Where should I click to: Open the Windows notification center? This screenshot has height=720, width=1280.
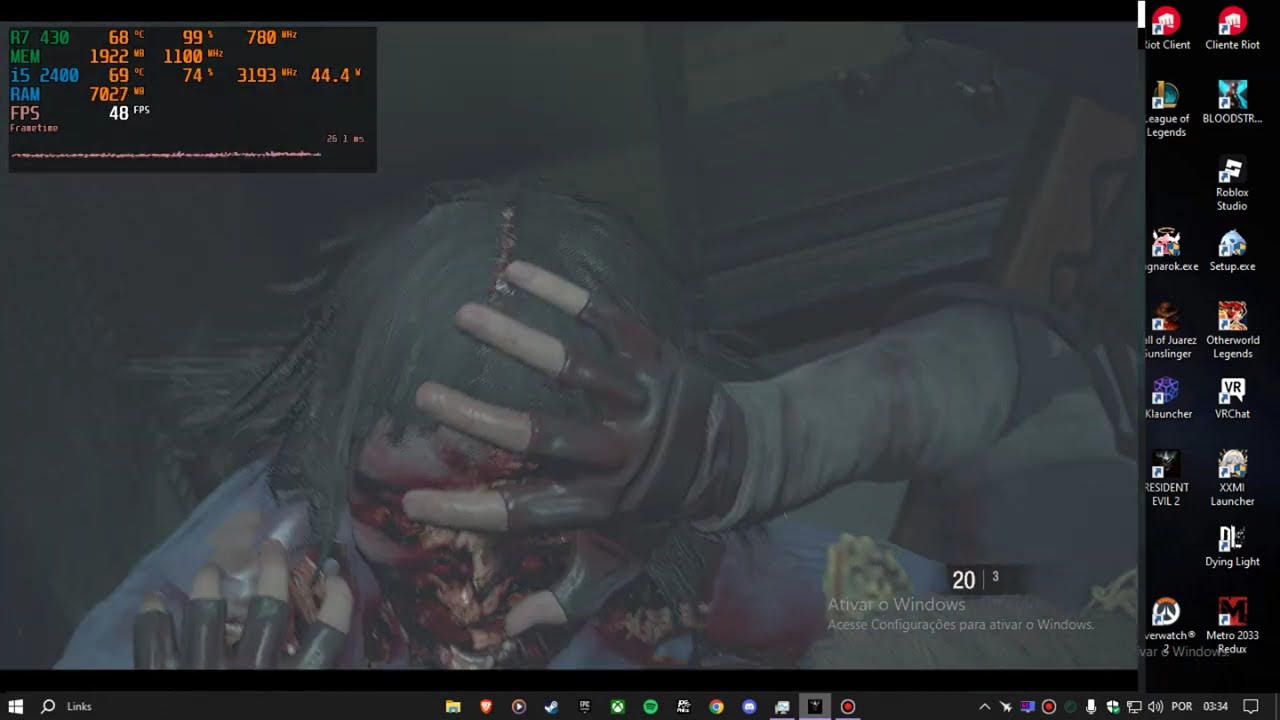tap(1250, 706)
